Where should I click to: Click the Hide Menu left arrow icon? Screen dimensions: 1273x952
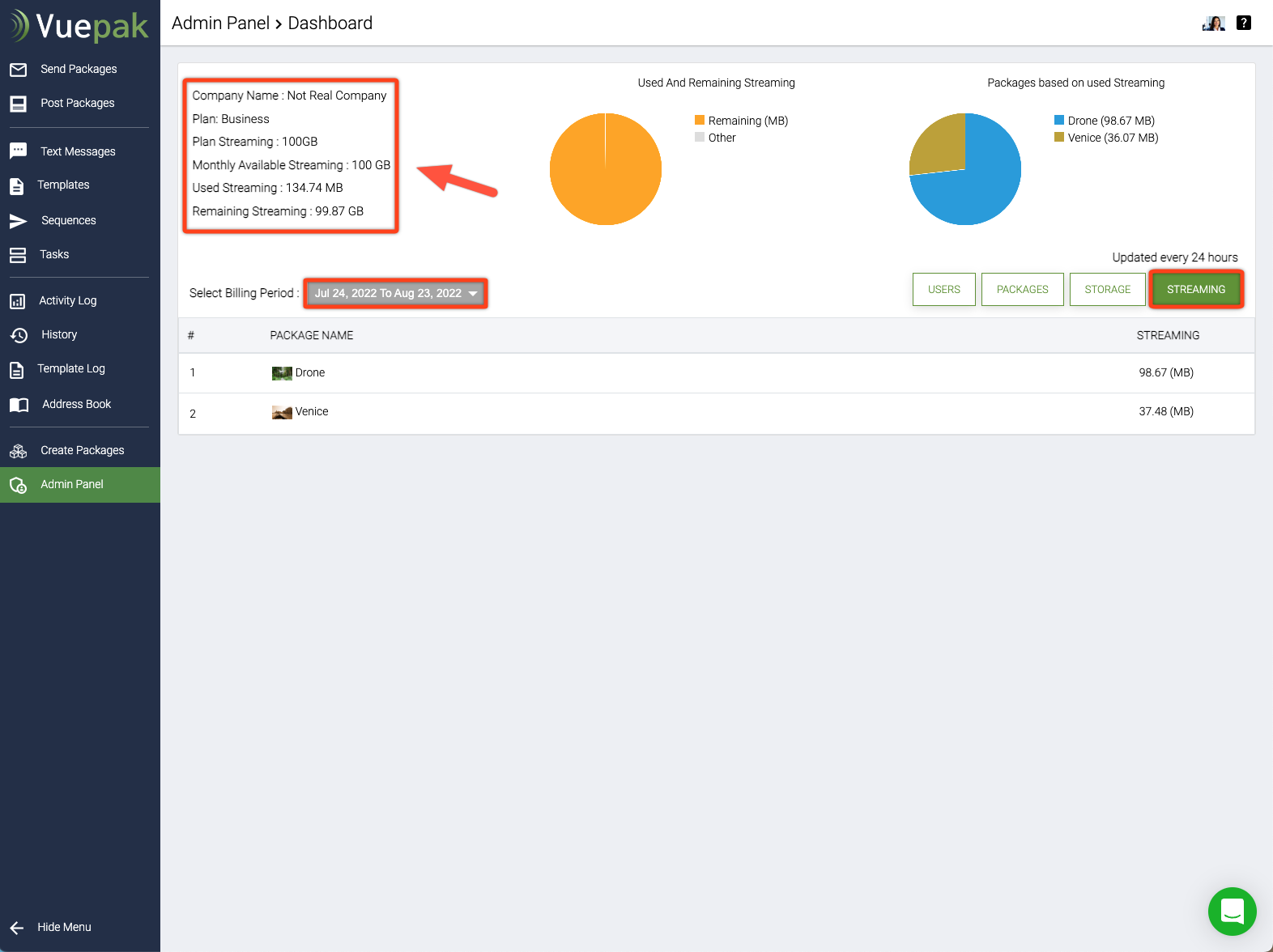click(17, 928)
